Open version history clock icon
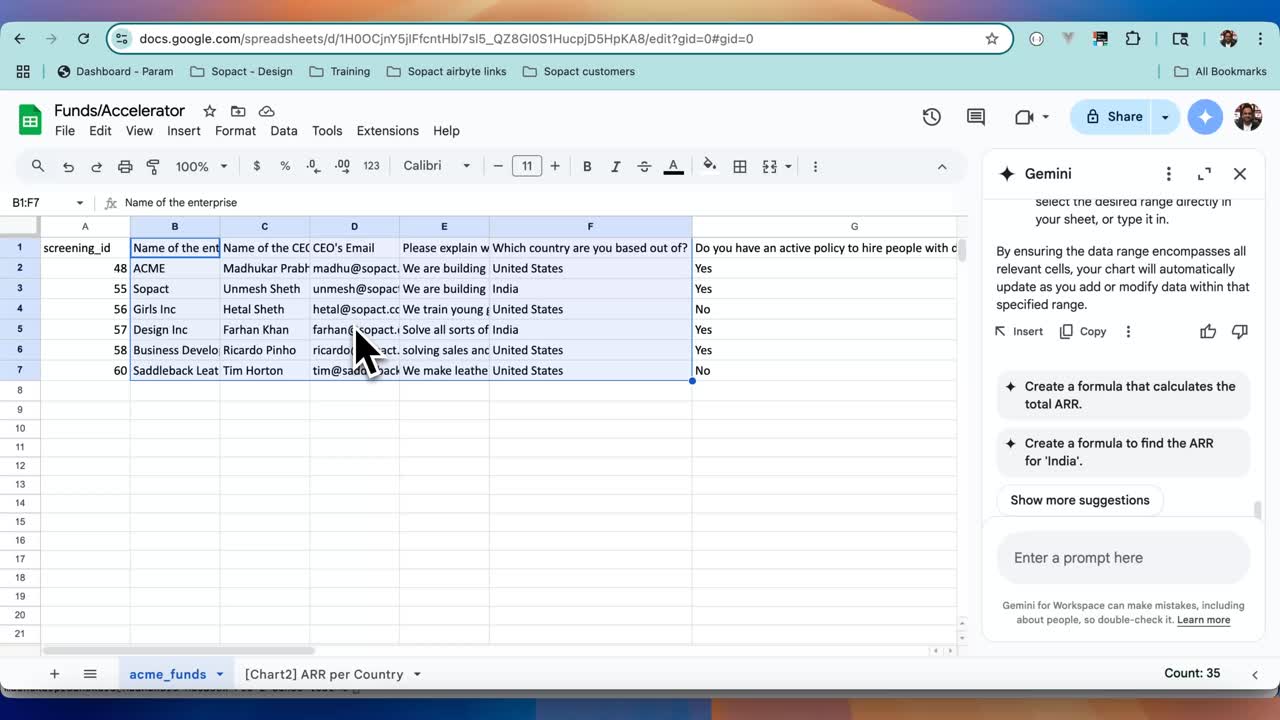This screenshot has height=720, width=1280. coord(932,117)
